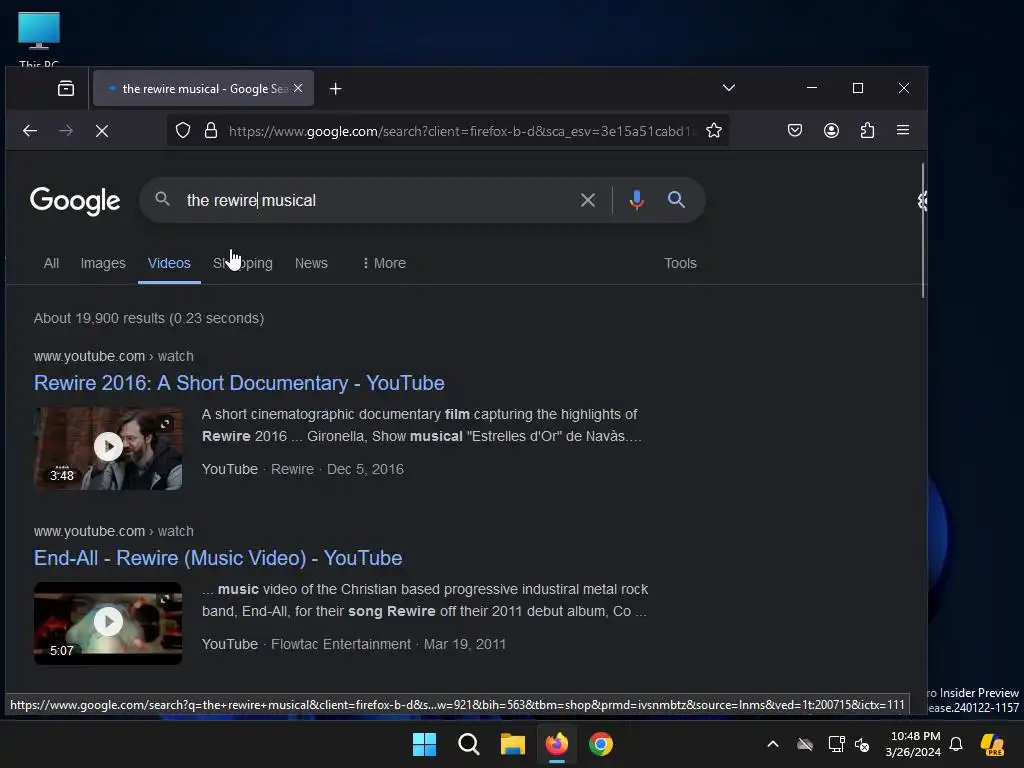Screen dimensions: 1024x768
Task: Select the Videos results tab
Action: pos(169,263)
